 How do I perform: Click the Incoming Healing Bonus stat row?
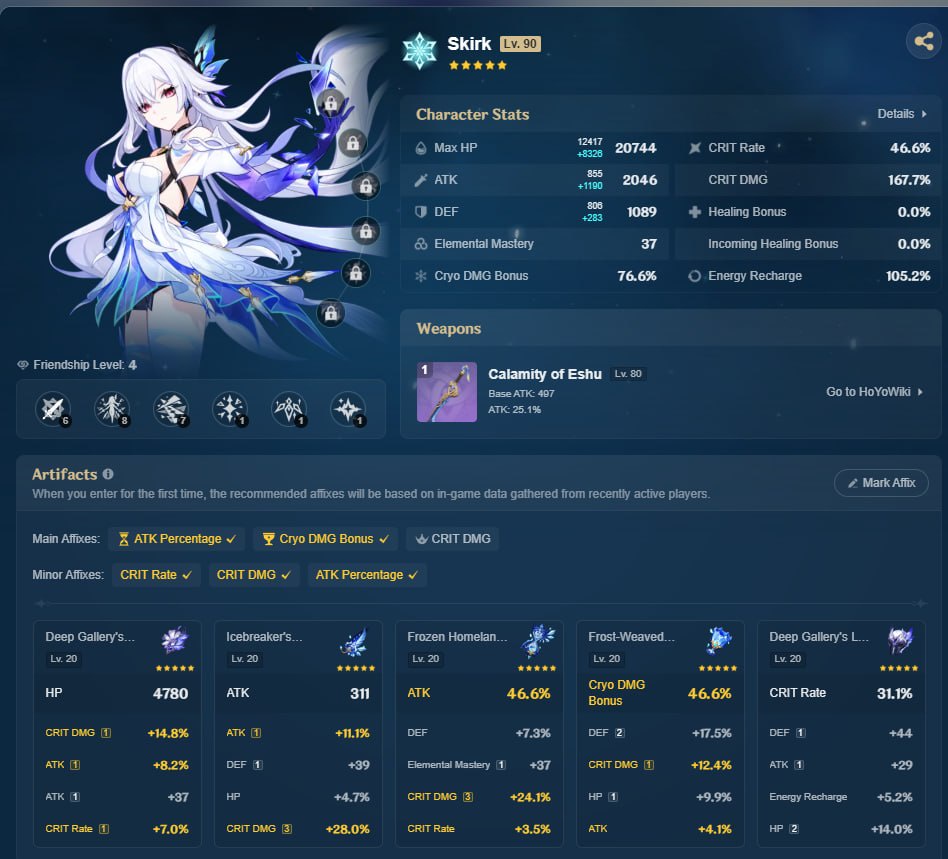808,244
